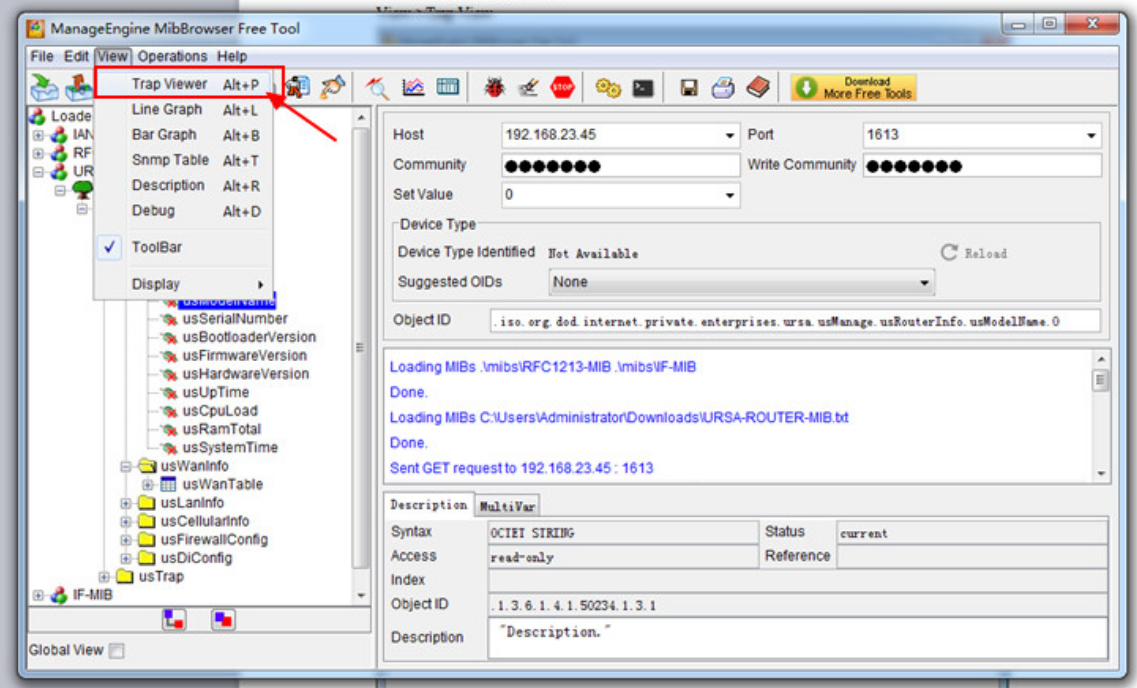The width and height of the screenshot is (1137, 688).
Task: Click the MIB tree scroll up arrow
Action: tap(361, 117)
